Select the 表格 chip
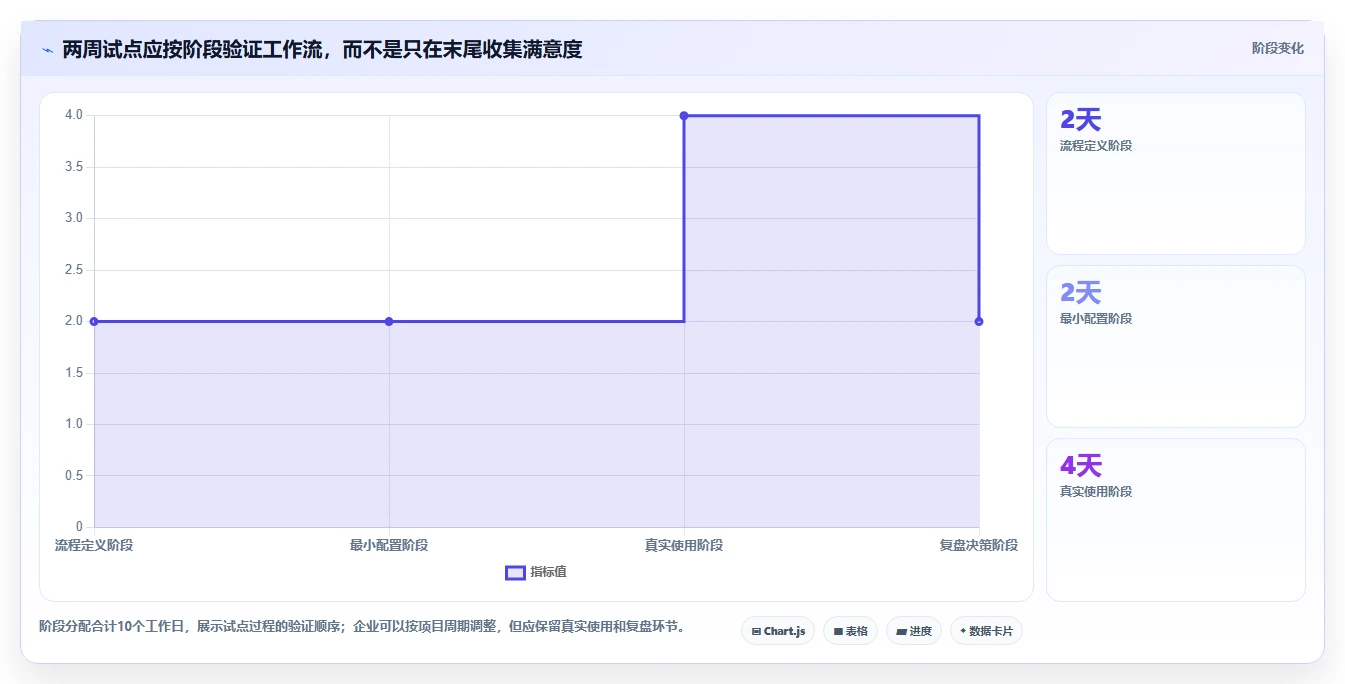Viewport: 1345px width, 684px height. (850, 631)
